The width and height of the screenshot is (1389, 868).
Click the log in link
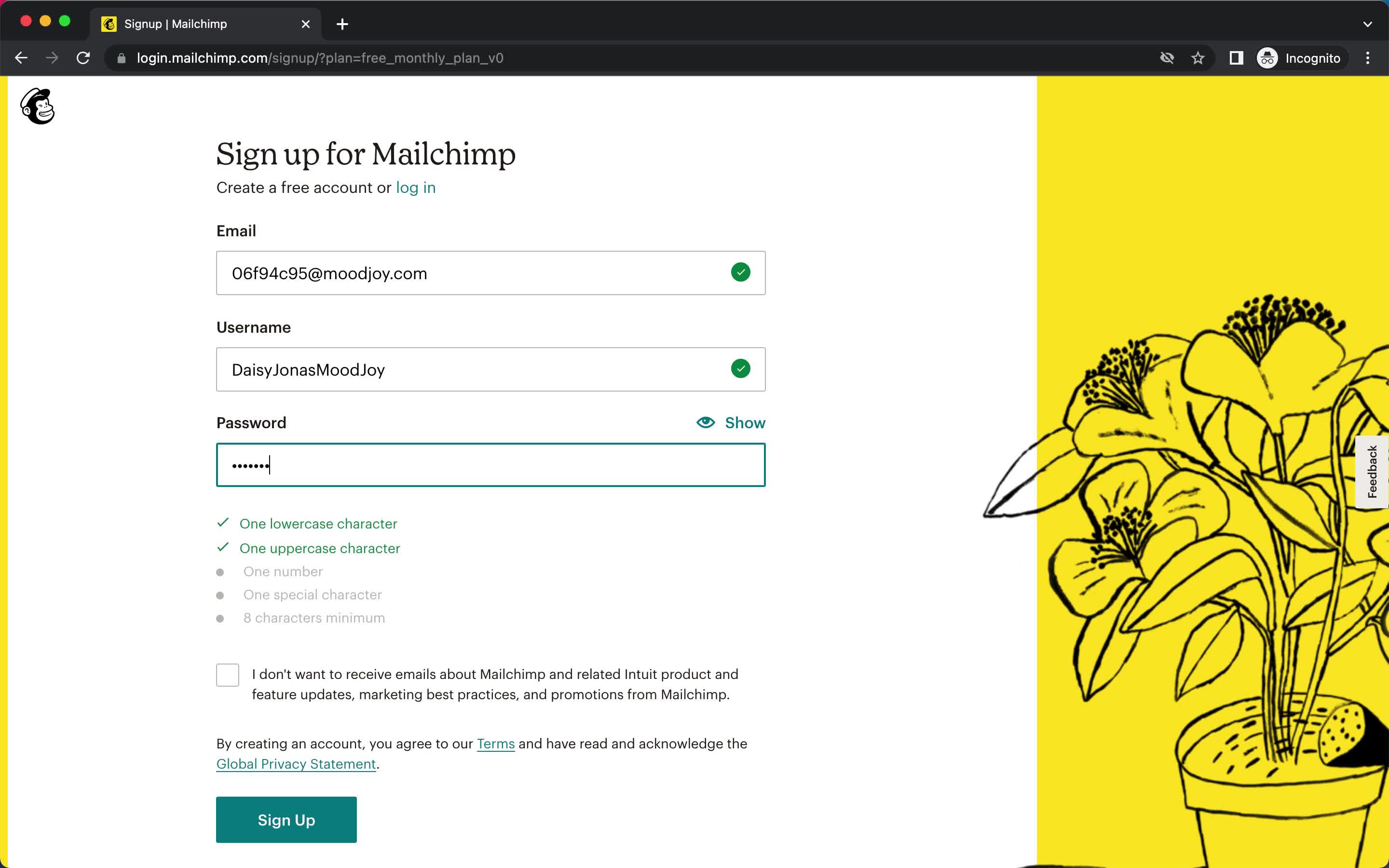tap(416, 188)
